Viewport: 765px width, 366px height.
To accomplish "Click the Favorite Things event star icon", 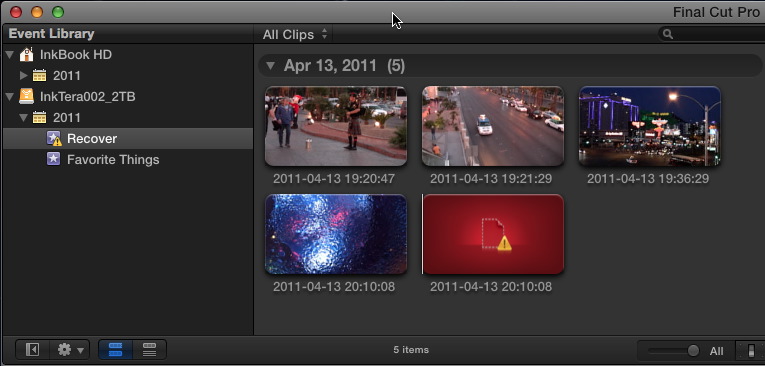I will click(x=54, y=159).
